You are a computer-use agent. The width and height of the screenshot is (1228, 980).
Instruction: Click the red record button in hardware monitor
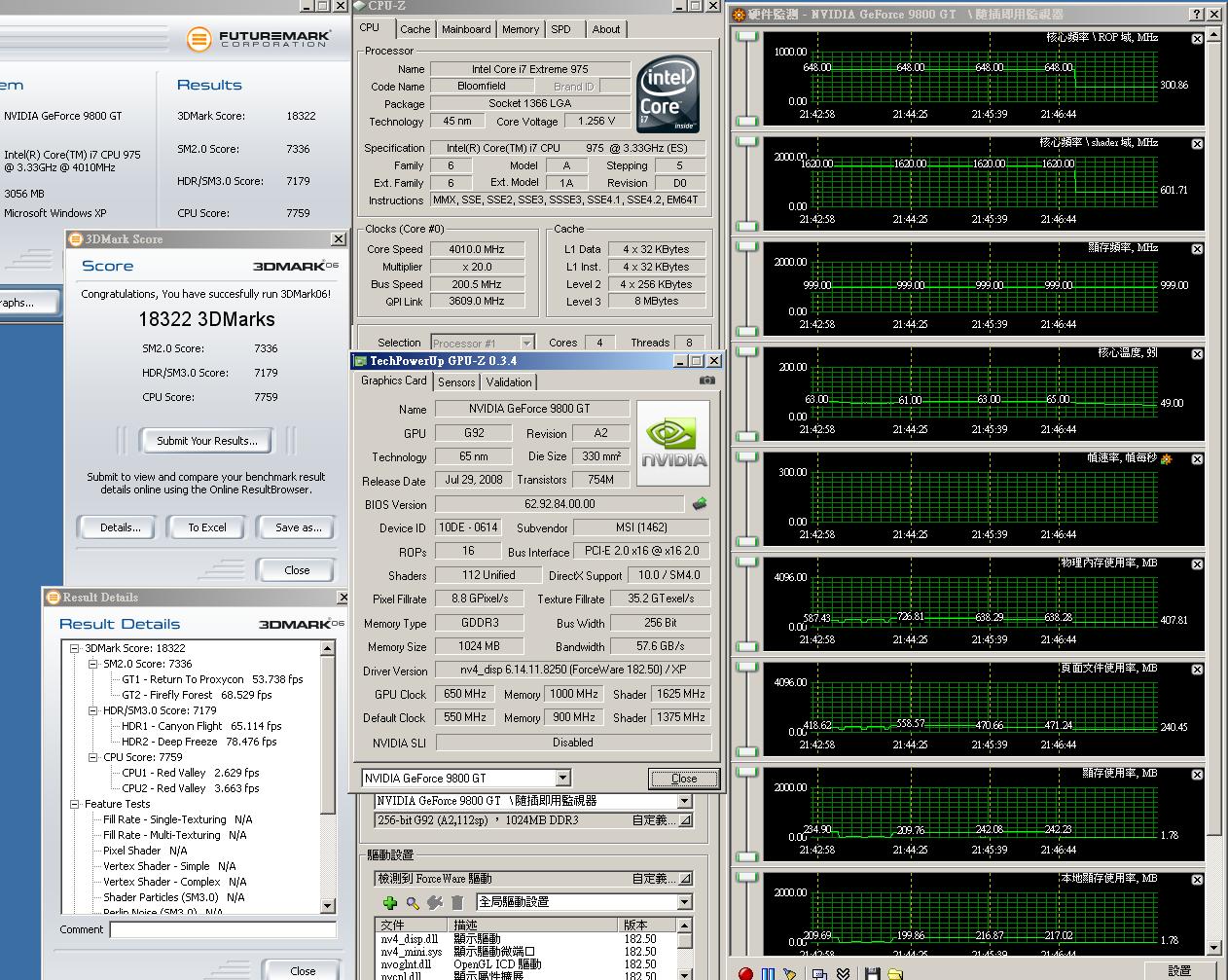coord(745,972)
